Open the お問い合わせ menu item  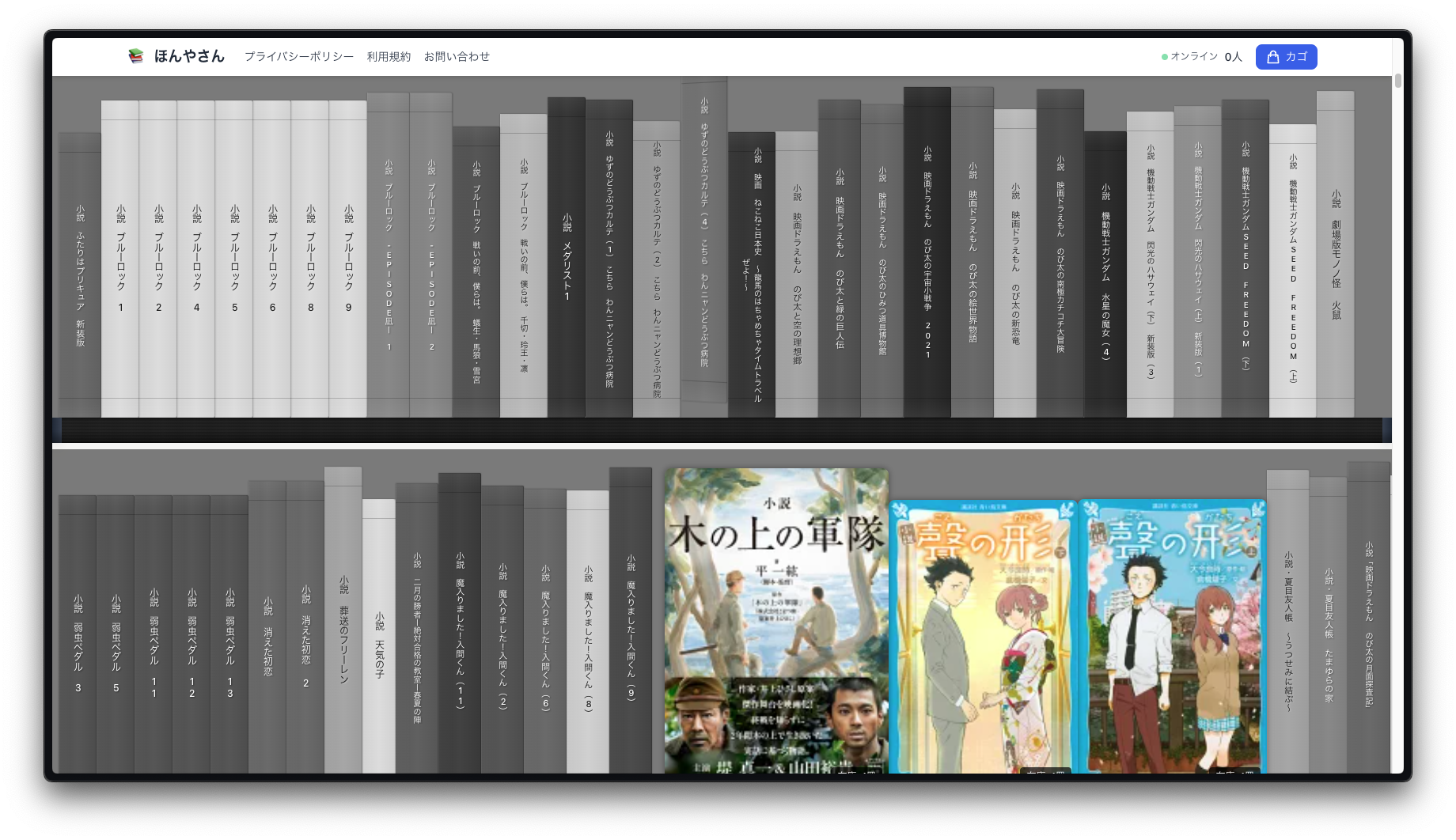point(457,57)
